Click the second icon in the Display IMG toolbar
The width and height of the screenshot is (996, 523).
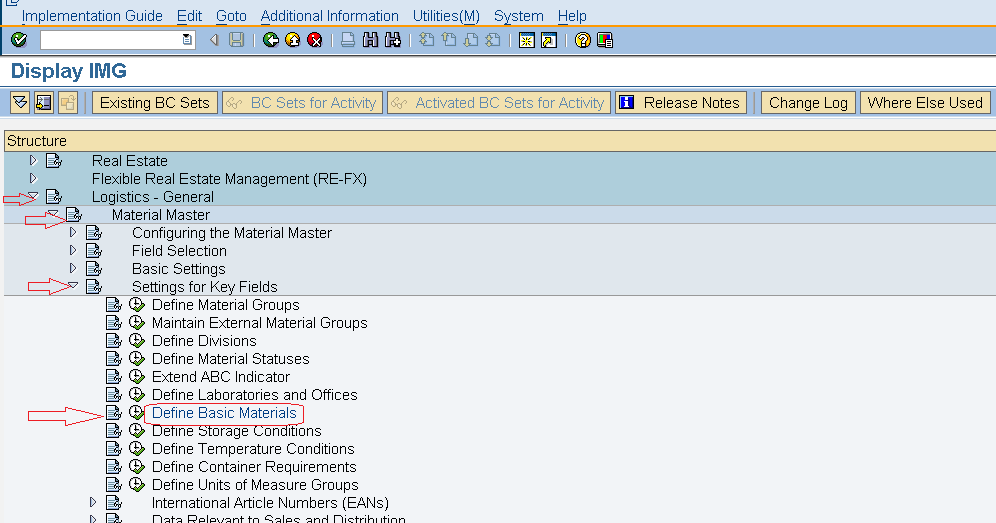pos(44,102)
